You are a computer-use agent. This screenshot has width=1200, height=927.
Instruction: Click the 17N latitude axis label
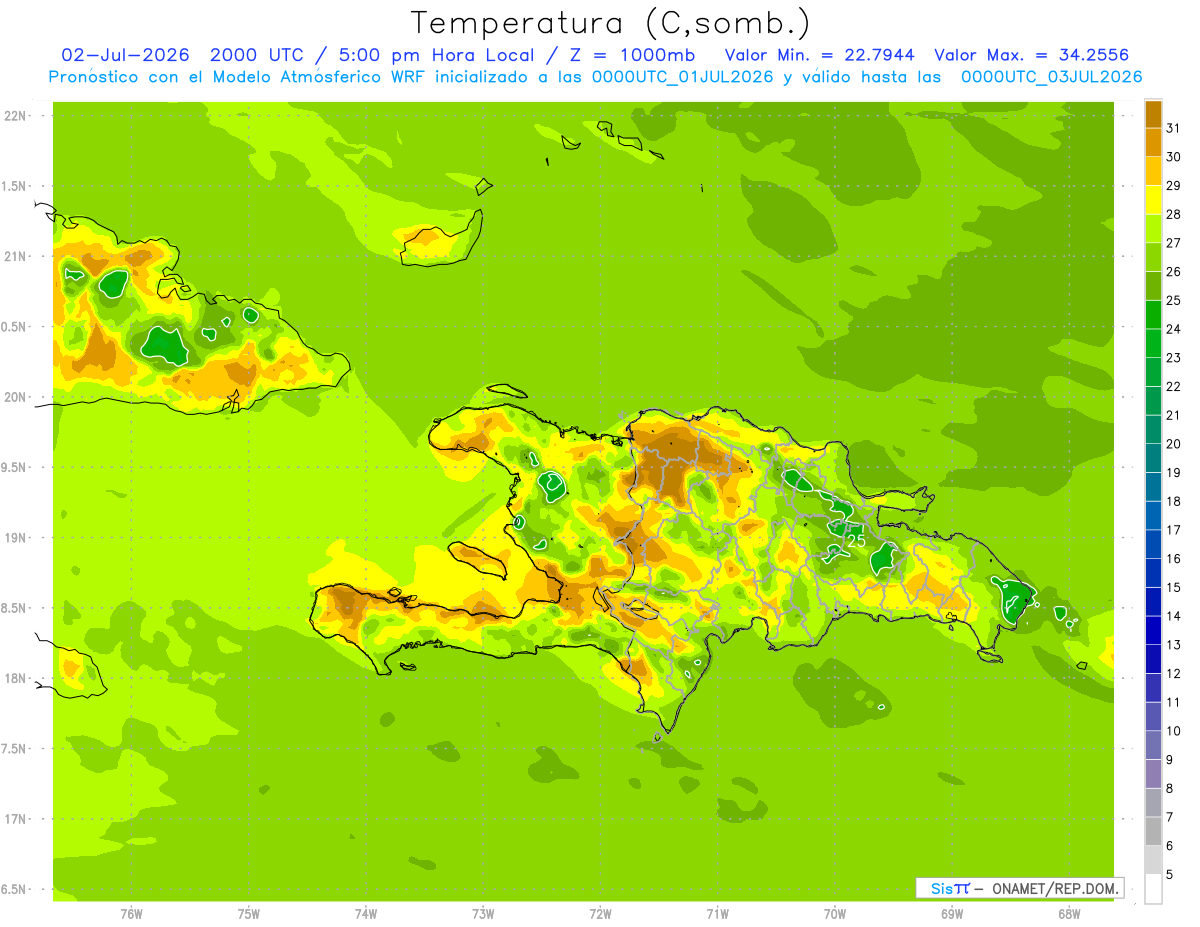point(15,819)
